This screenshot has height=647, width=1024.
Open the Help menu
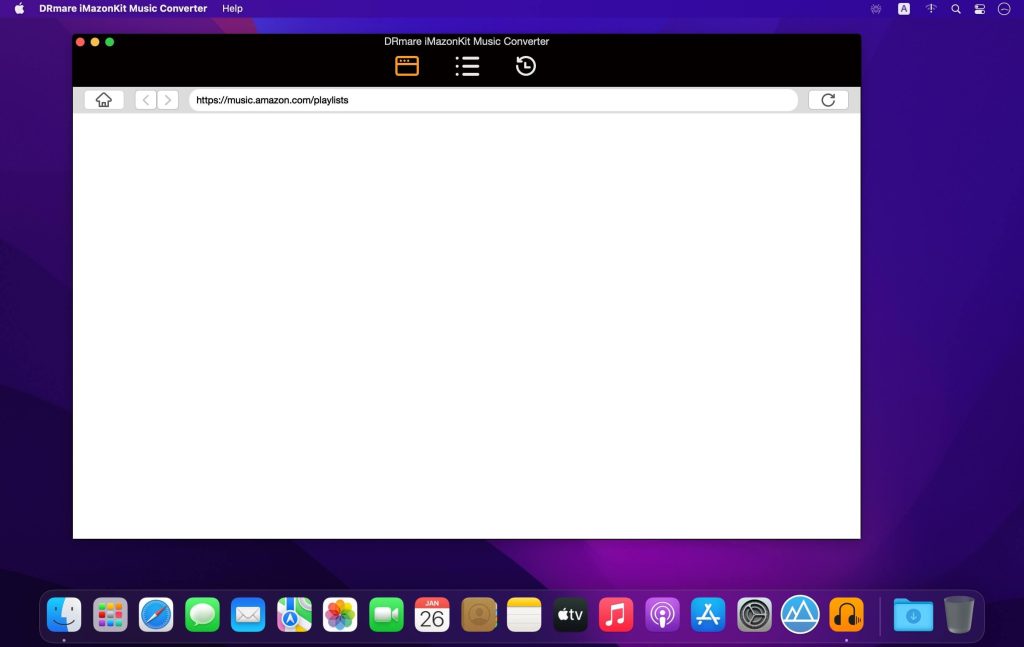[232, 8]
